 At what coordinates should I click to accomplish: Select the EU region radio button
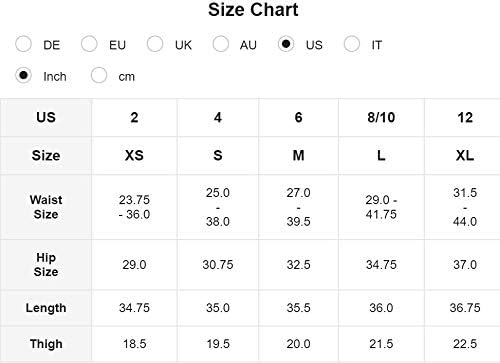[x=89, y=44]
